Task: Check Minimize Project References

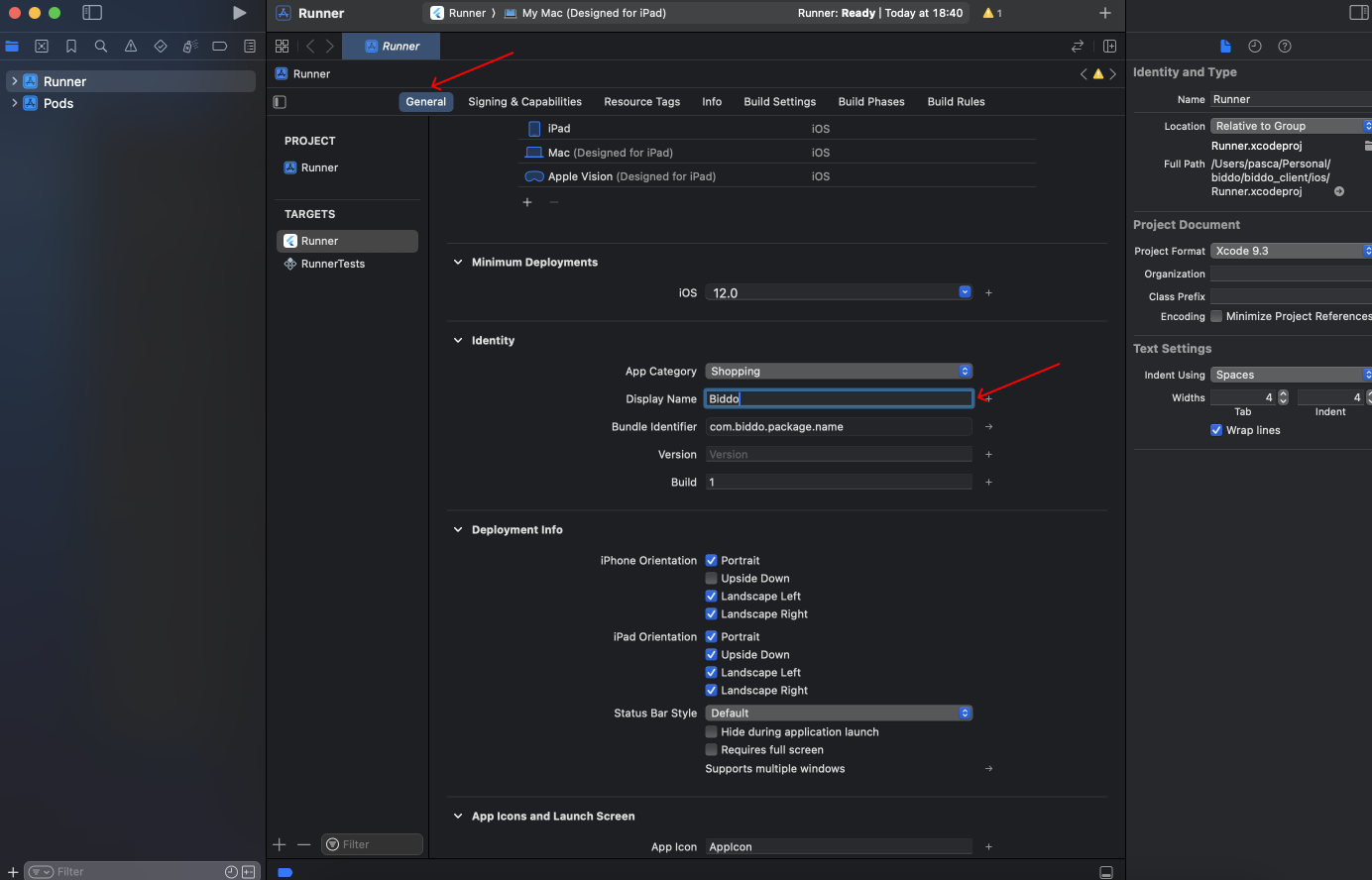Action: 1216,317
